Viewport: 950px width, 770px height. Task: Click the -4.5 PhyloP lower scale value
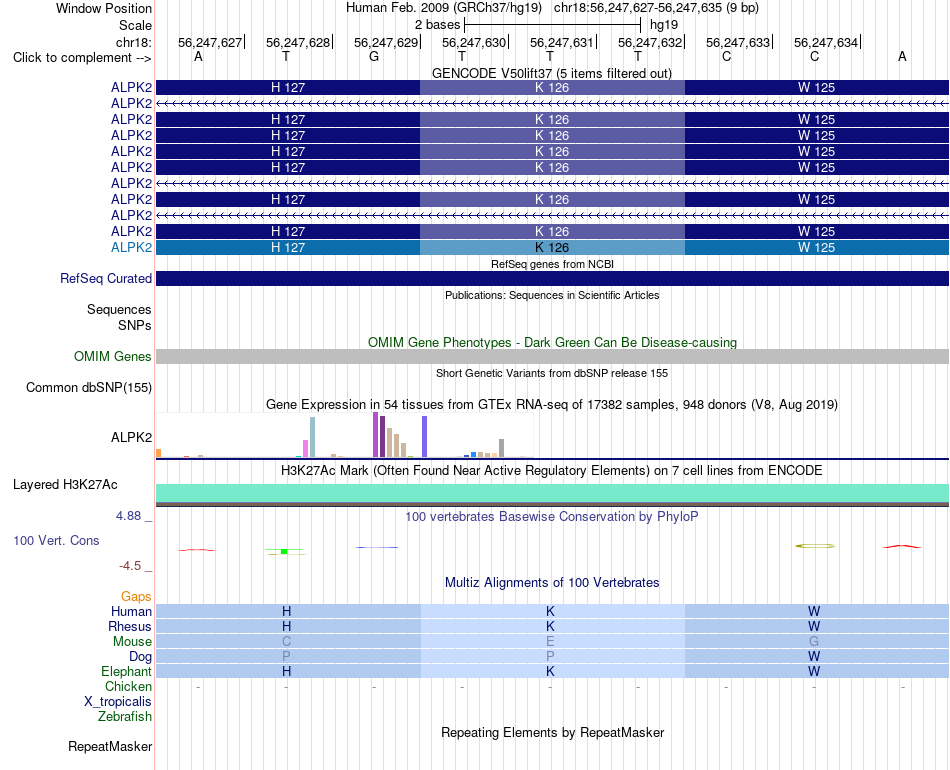click(x=130, y=566)
